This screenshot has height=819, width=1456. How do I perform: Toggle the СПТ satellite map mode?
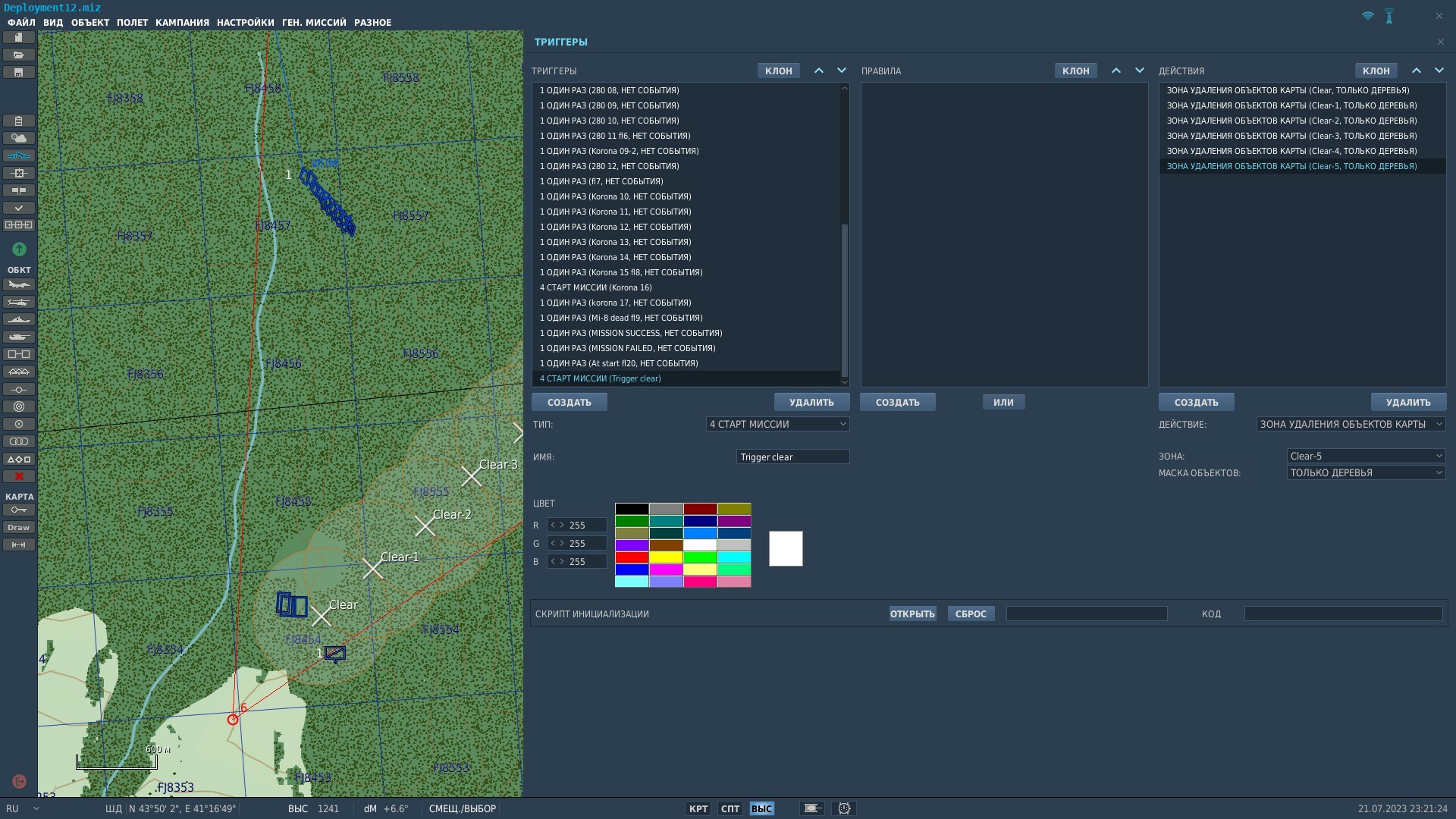(730, 808)
